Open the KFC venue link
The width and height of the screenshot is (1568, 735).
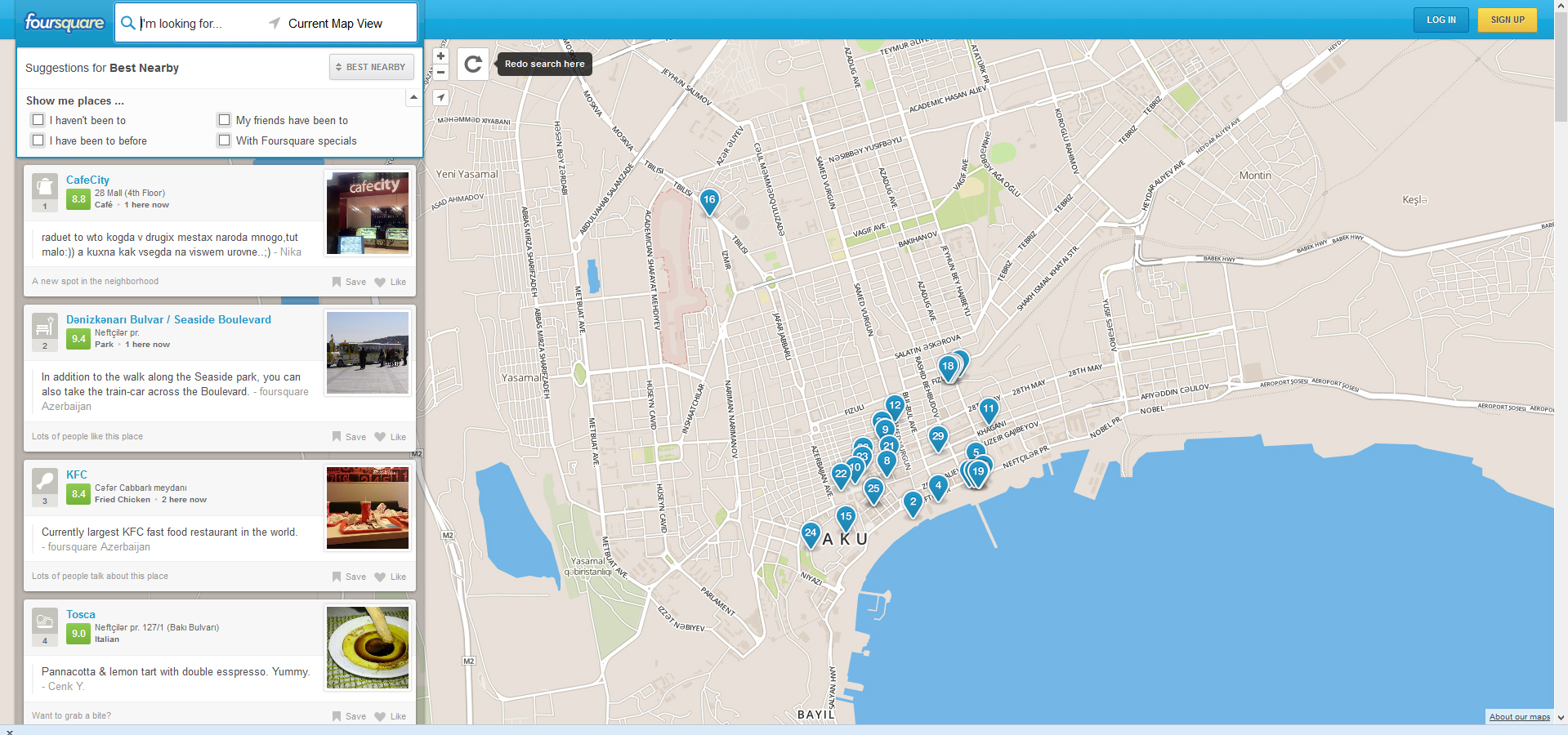tap(77, 474)
